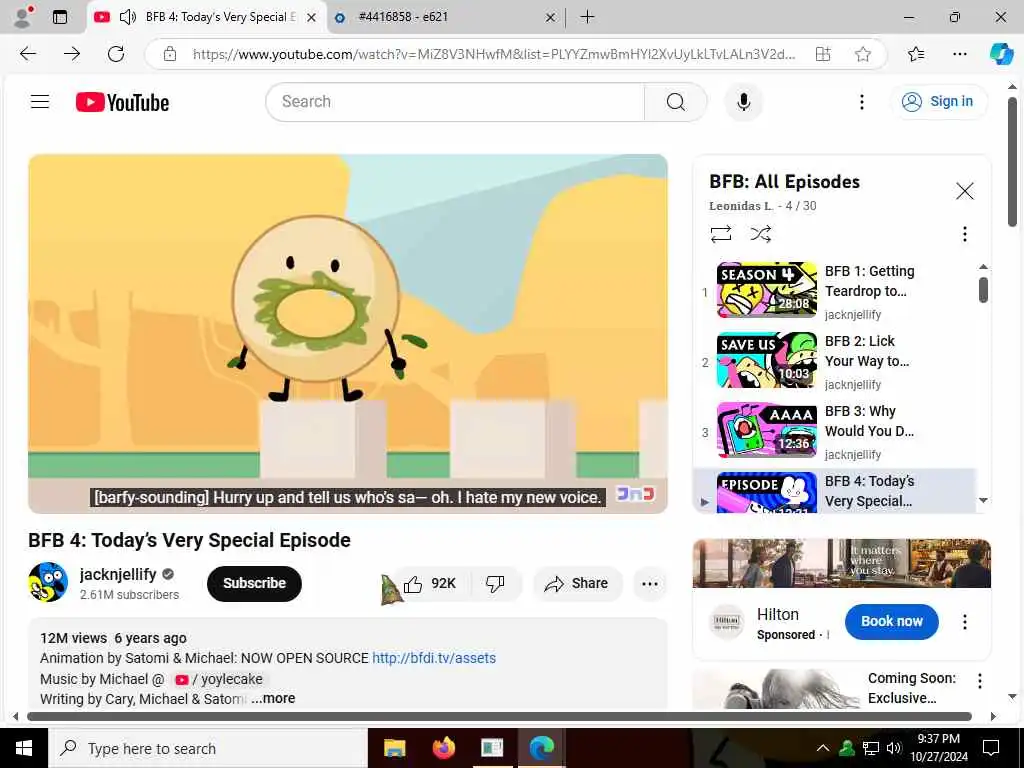
Task: Open a new tab
Action: 588,17
